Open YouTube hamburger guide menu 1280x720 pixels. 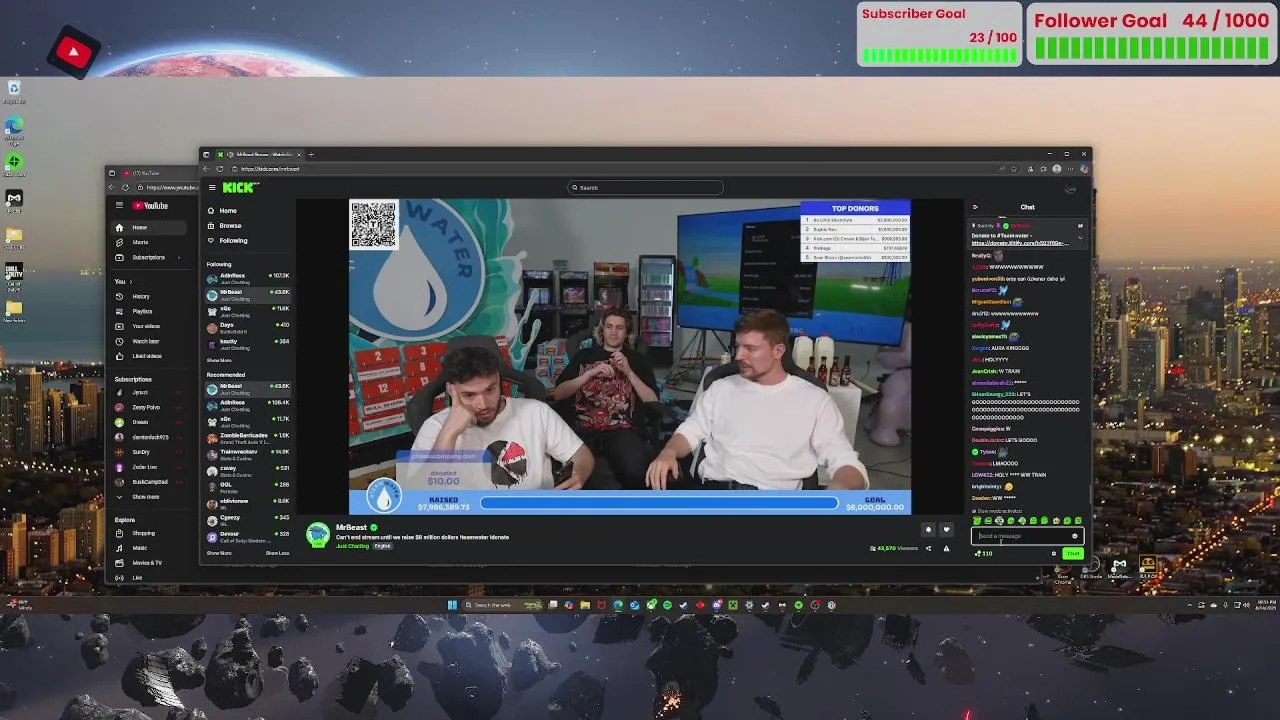point(119,206)
